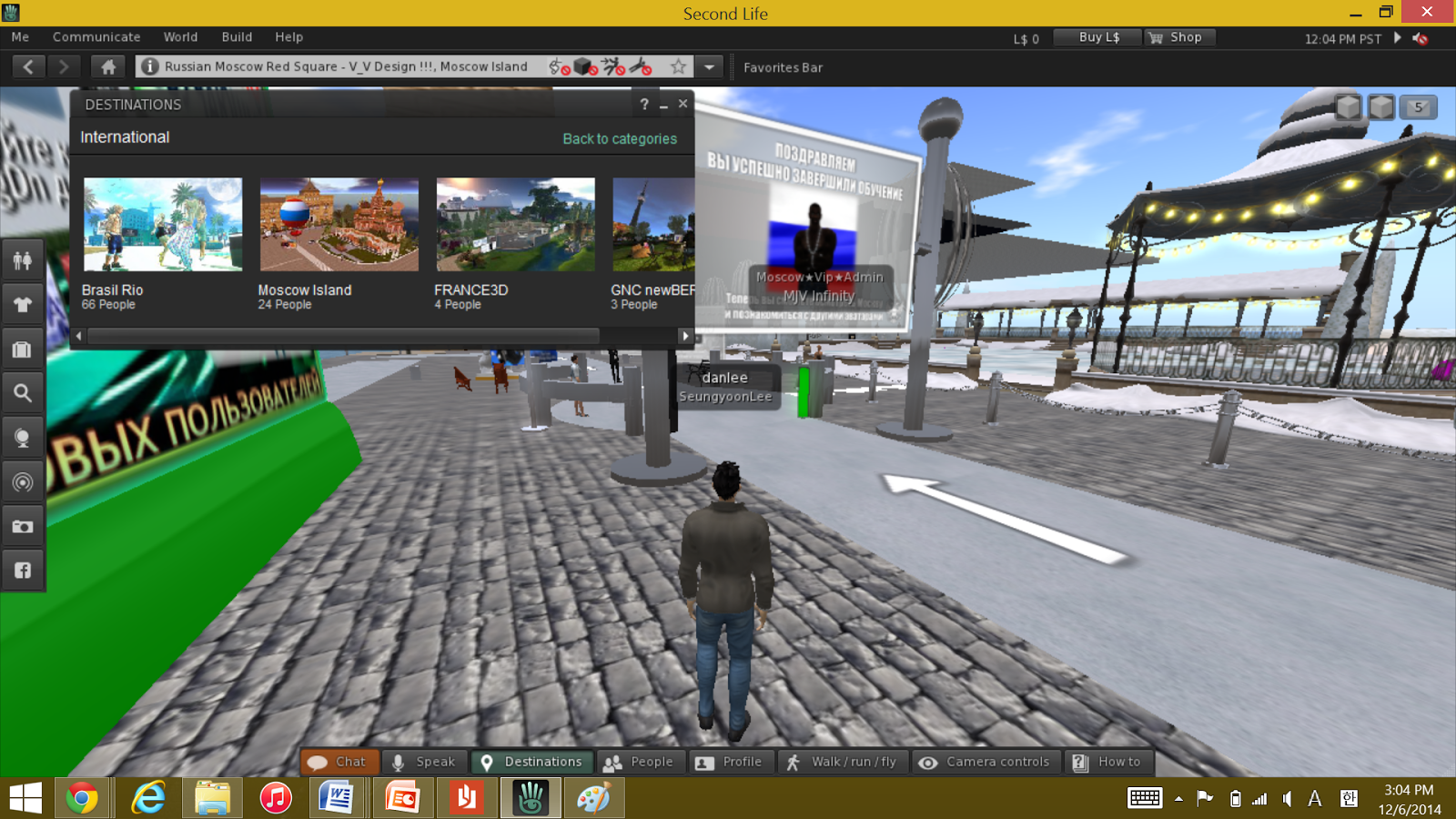Open the Profile button
Viewport: 1456px width, 819px height.
(731, 762)
